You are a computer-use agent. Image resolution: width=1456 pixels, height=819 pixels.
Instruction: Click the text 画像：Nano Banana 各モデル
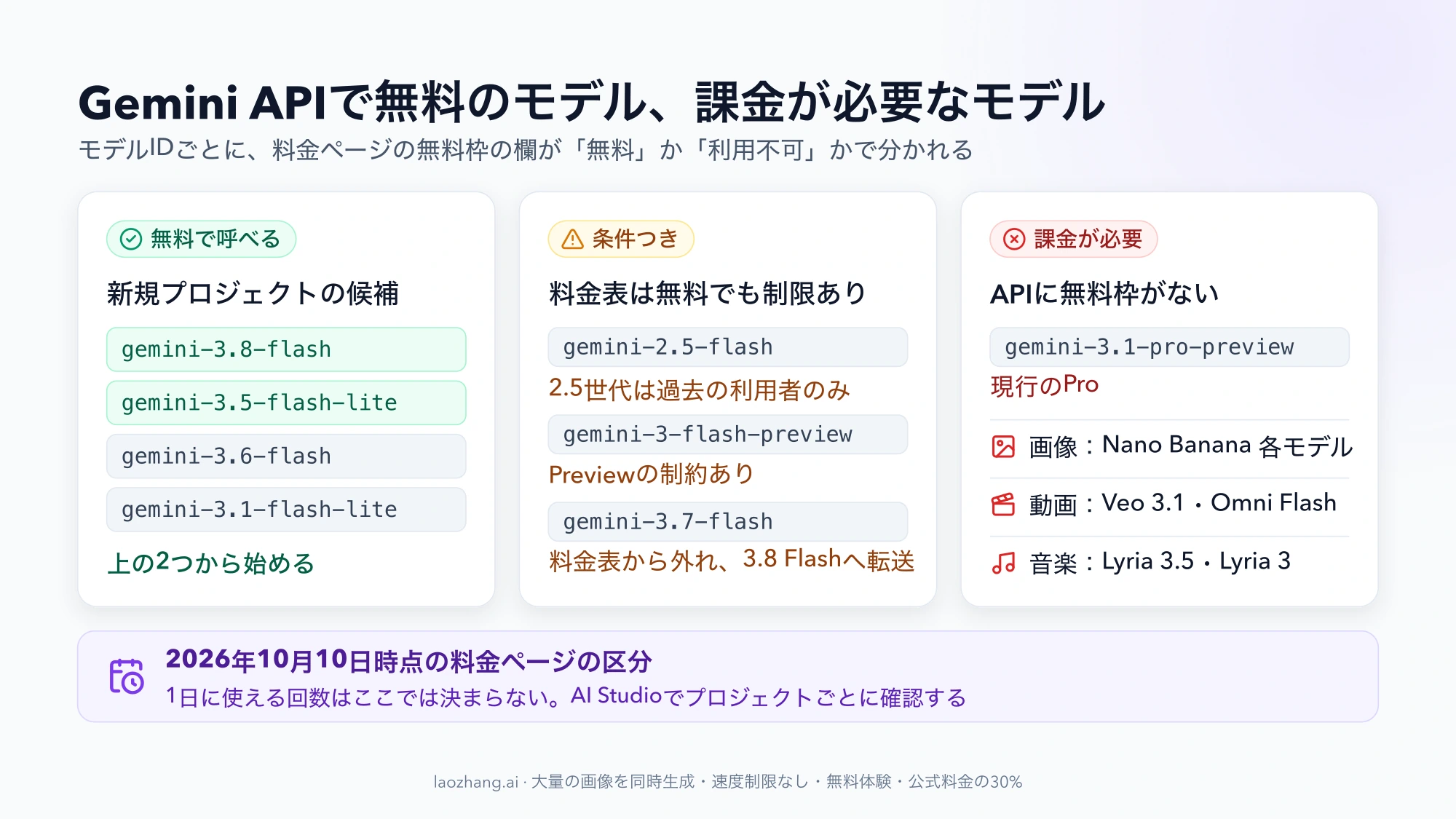tap(1191, 446)
